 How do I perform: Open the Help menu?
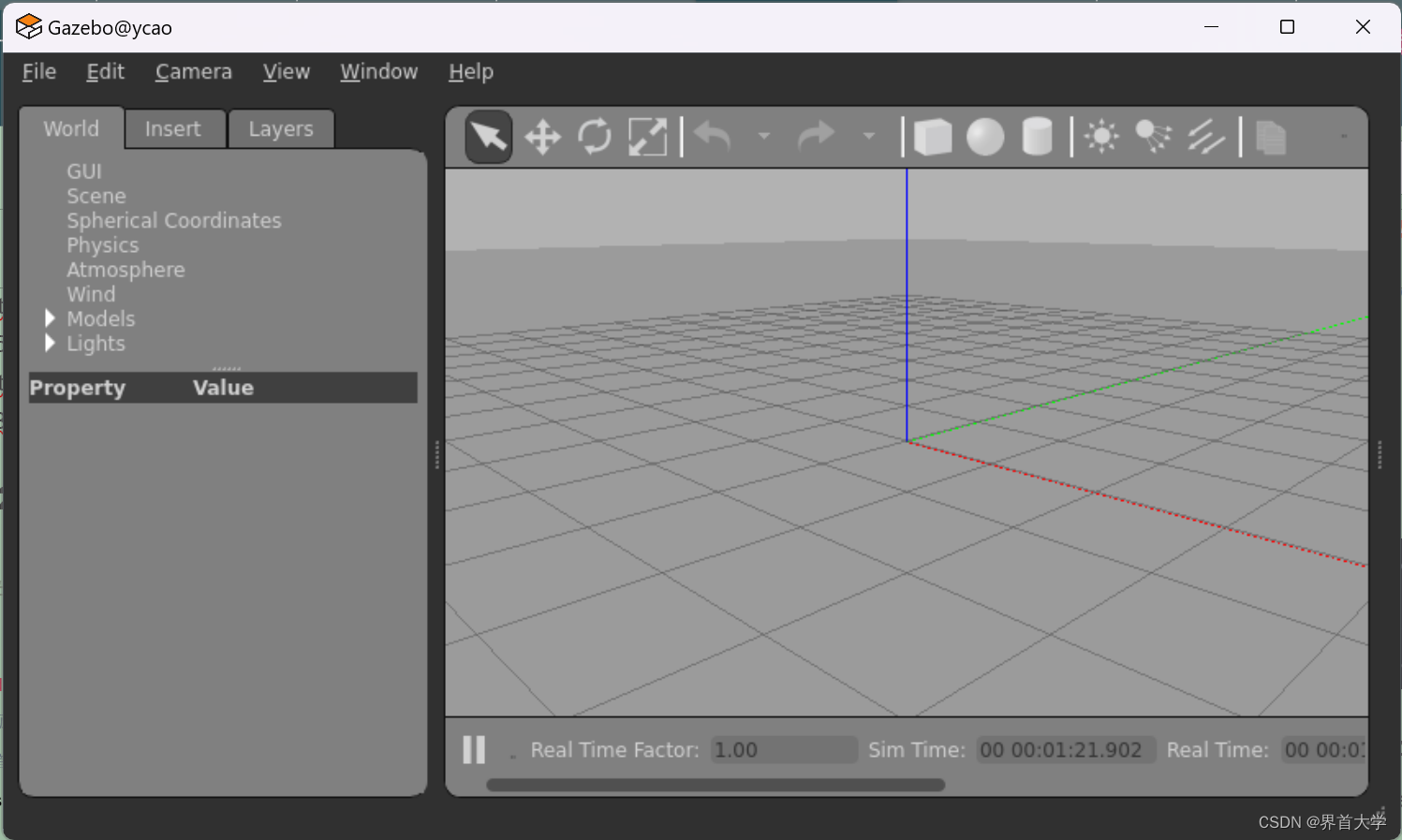pos(470,71)
